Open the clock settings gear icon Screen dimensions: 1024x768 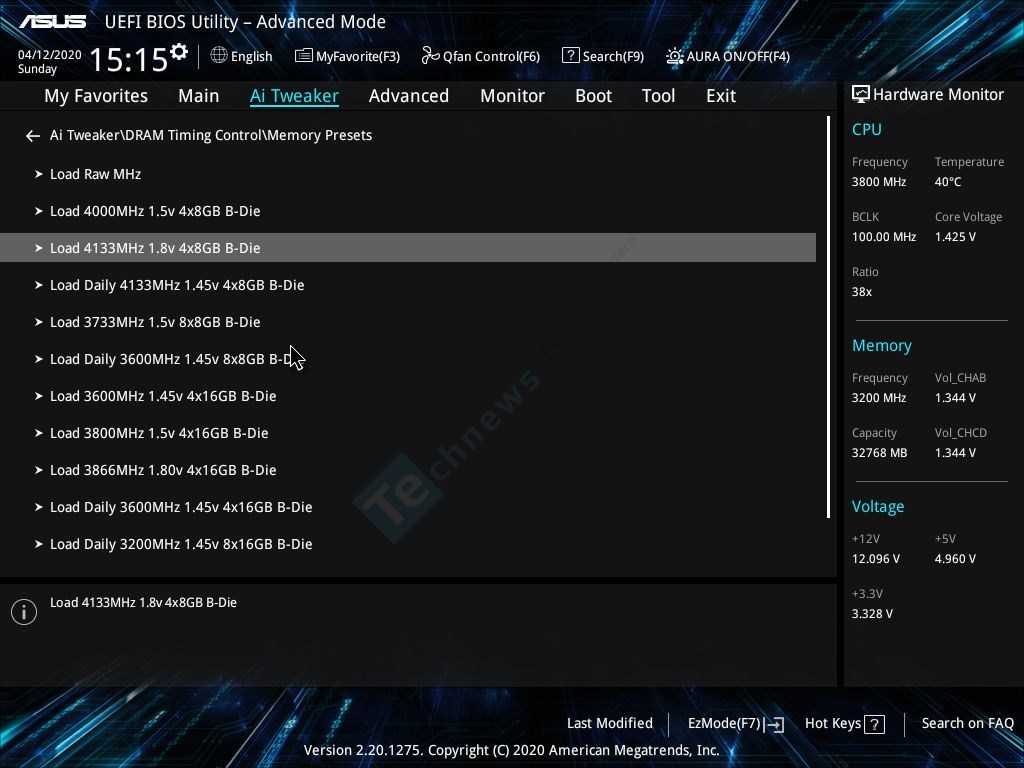point(179,52)
